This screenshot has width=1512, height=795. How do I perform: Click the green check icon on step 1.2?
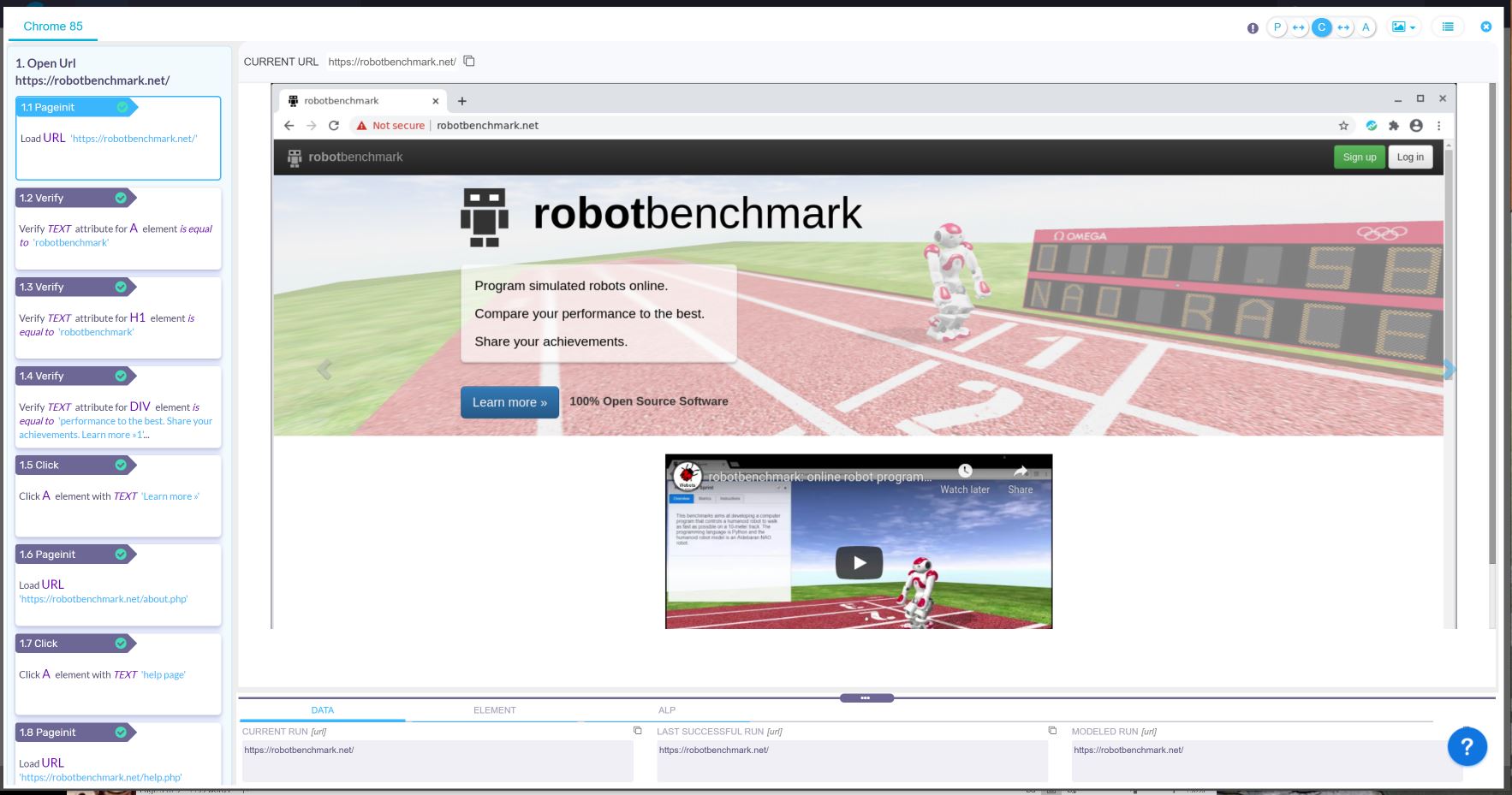coord(121,198)
